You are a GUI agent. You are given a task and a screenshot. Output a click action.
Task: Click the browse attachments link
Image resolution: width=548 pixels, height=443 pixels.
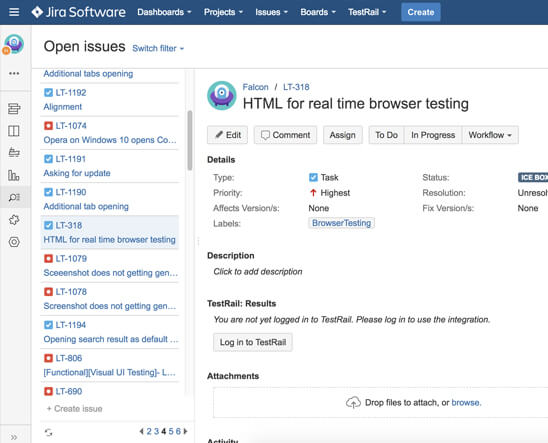pos(466,402)
